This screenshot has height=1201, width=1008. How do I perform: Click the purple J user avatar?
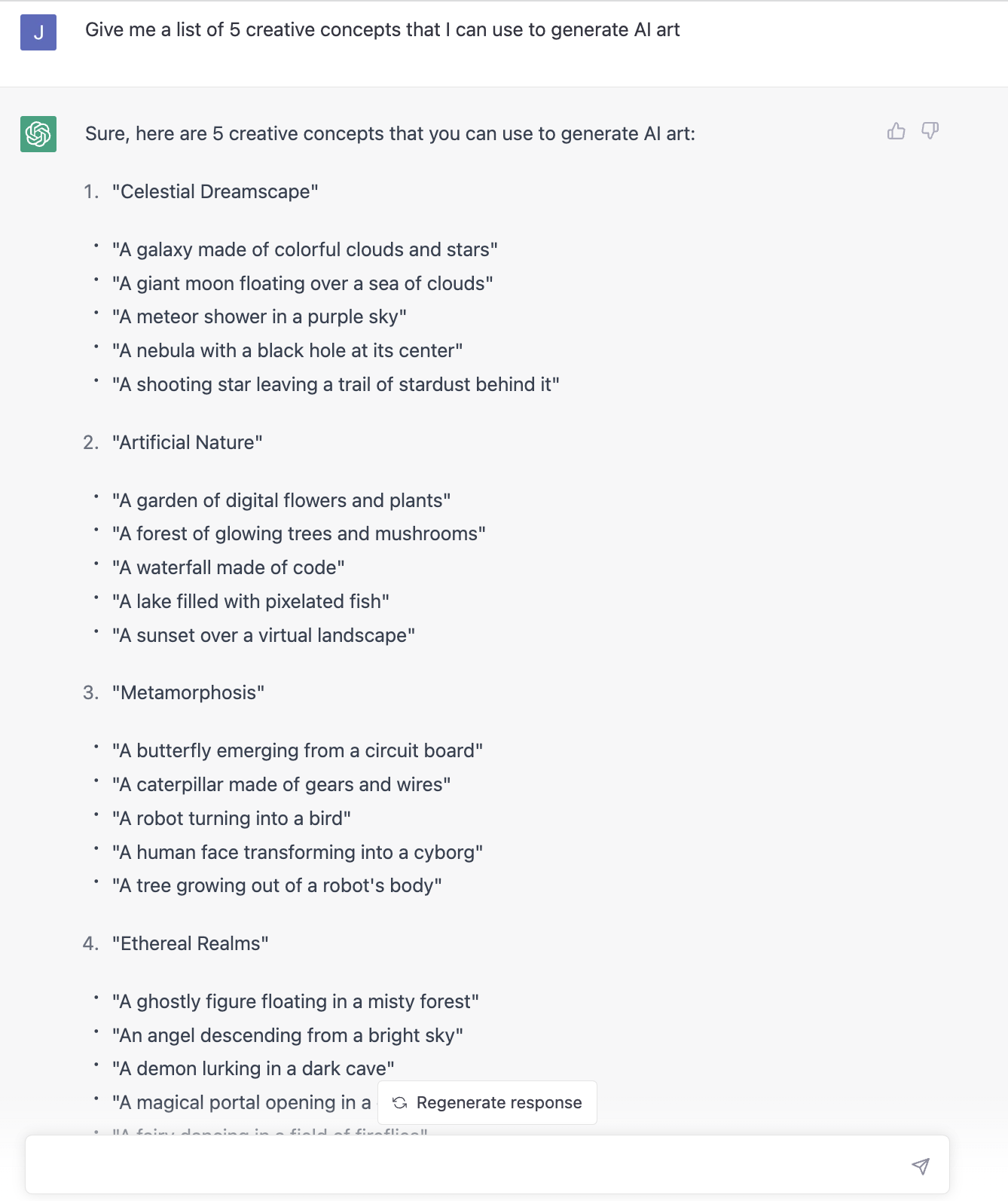(x=38, y=33)
